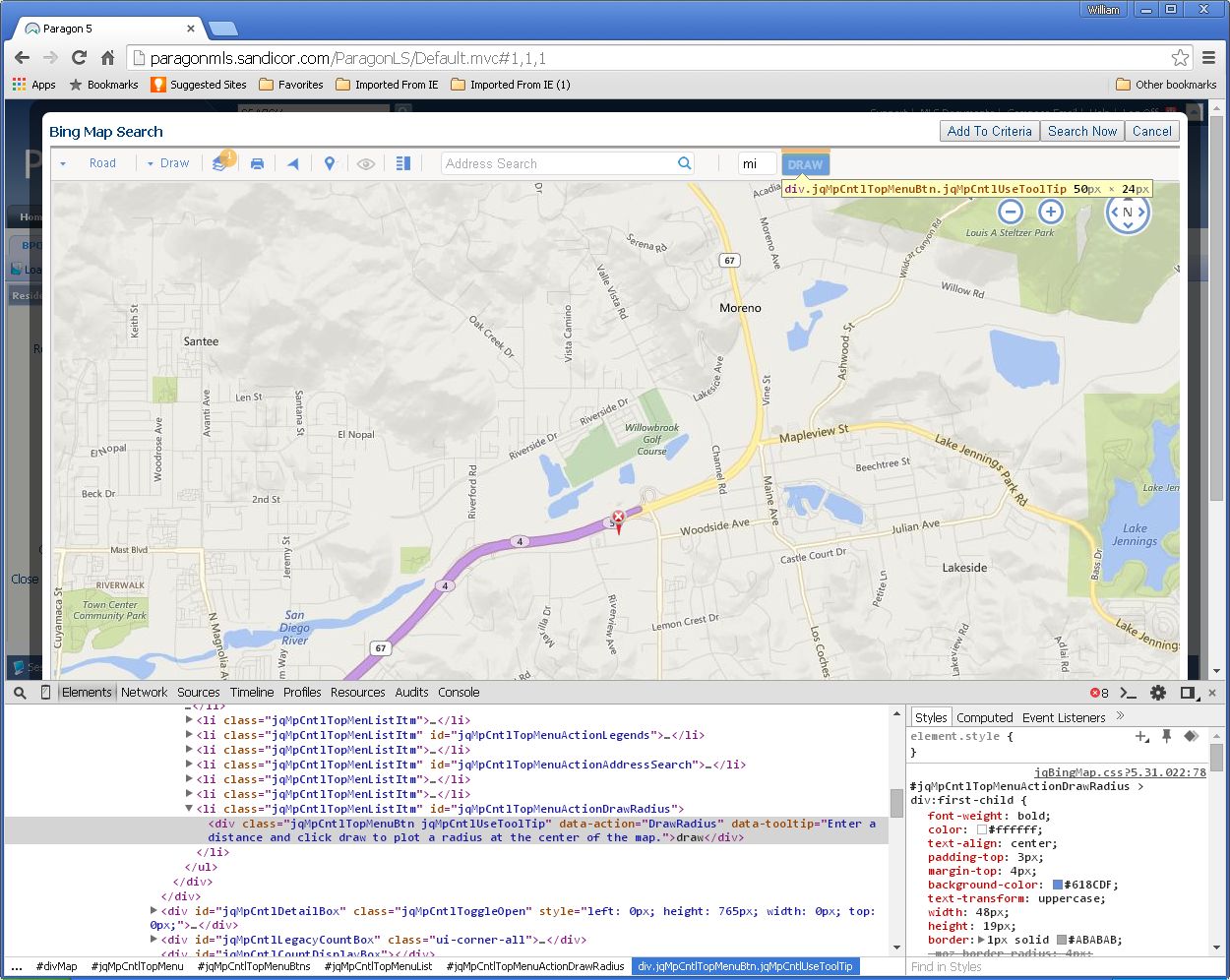Show more Styles sidebar tabs chevron
The height and width of the screenshot is (980, 1230).
(x=1120, y=716)
